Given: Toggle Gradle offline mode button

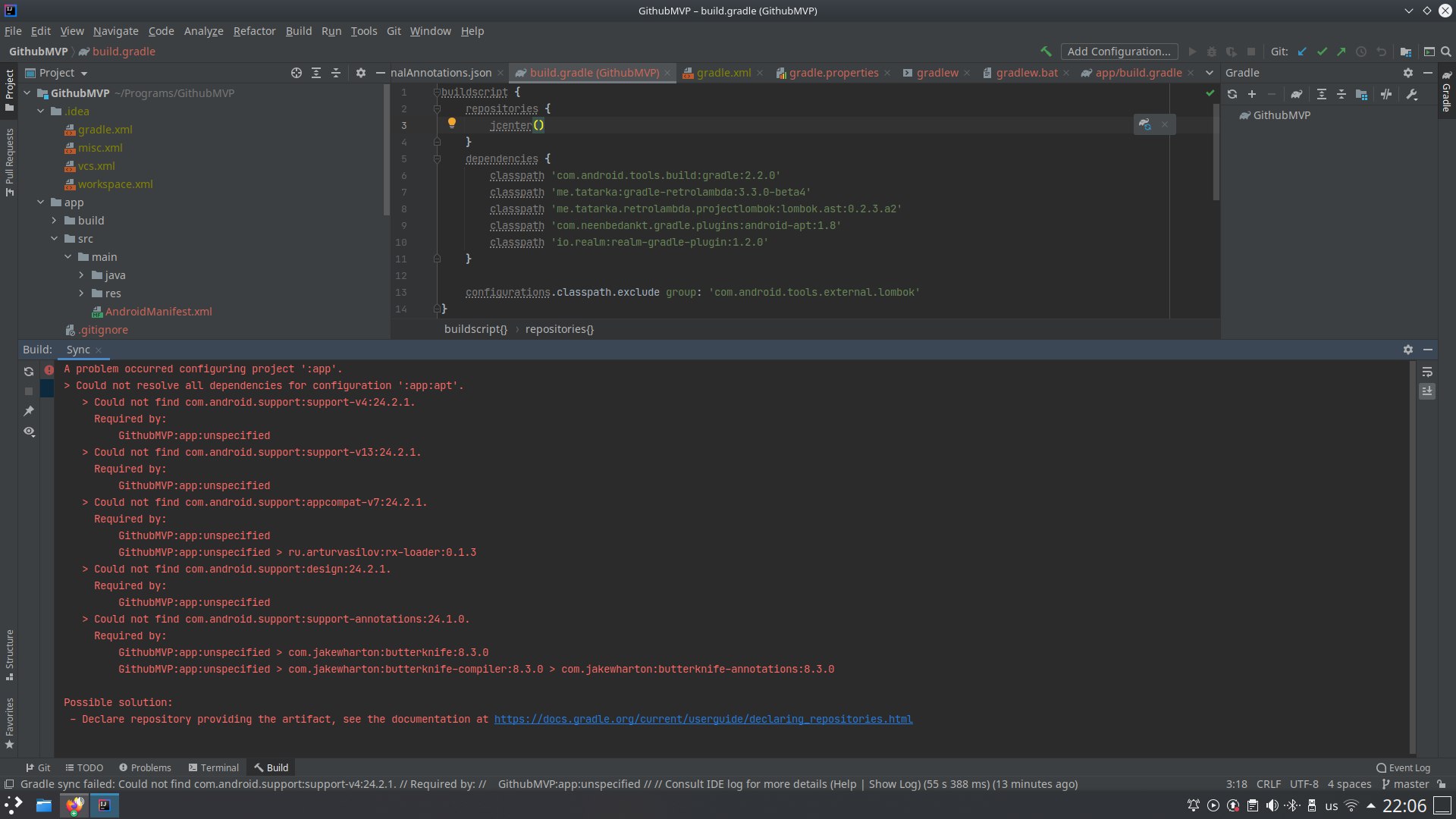Looking at the screenshot, I should pyautogui.click(x=1386, y=94).
